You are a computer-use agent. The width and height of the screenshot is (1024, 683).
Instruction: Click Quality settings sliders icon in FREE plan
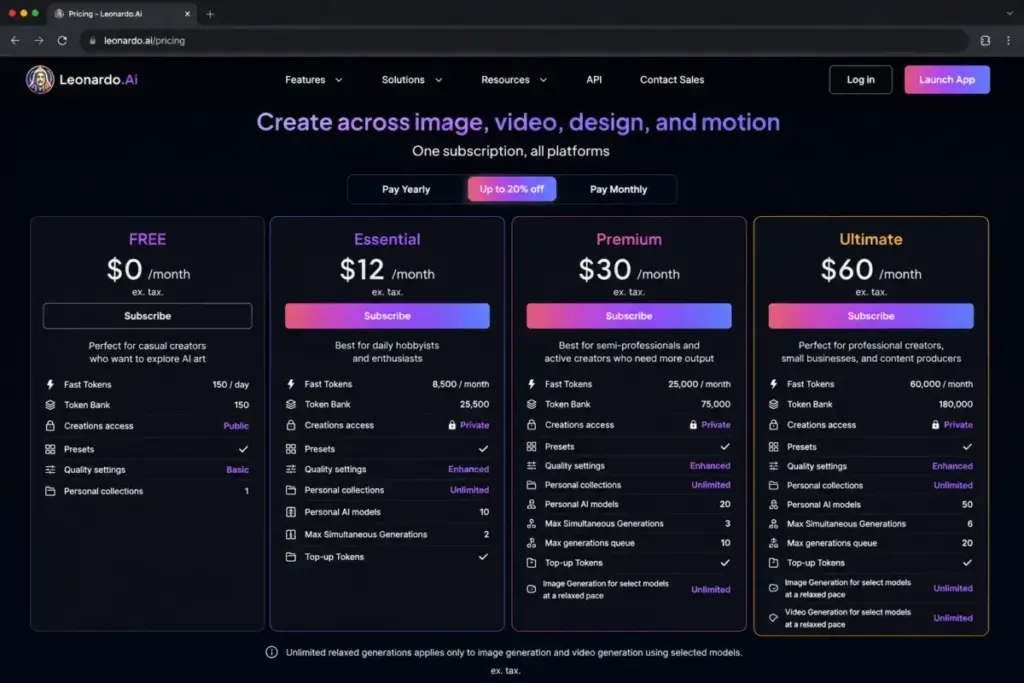50,469
